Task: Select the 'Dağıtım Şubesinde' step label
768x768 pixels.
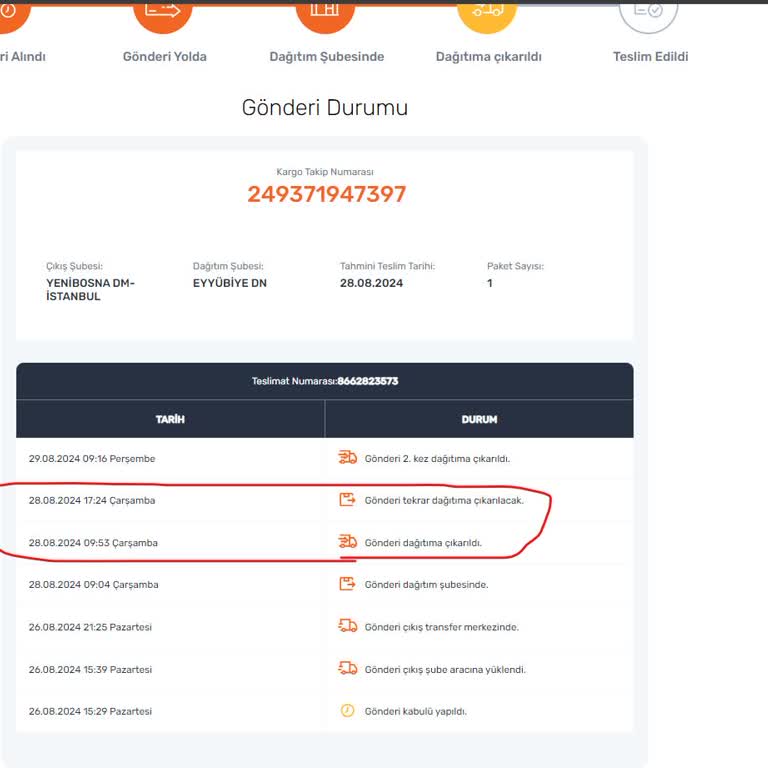Action: click(x=327, y=57)
